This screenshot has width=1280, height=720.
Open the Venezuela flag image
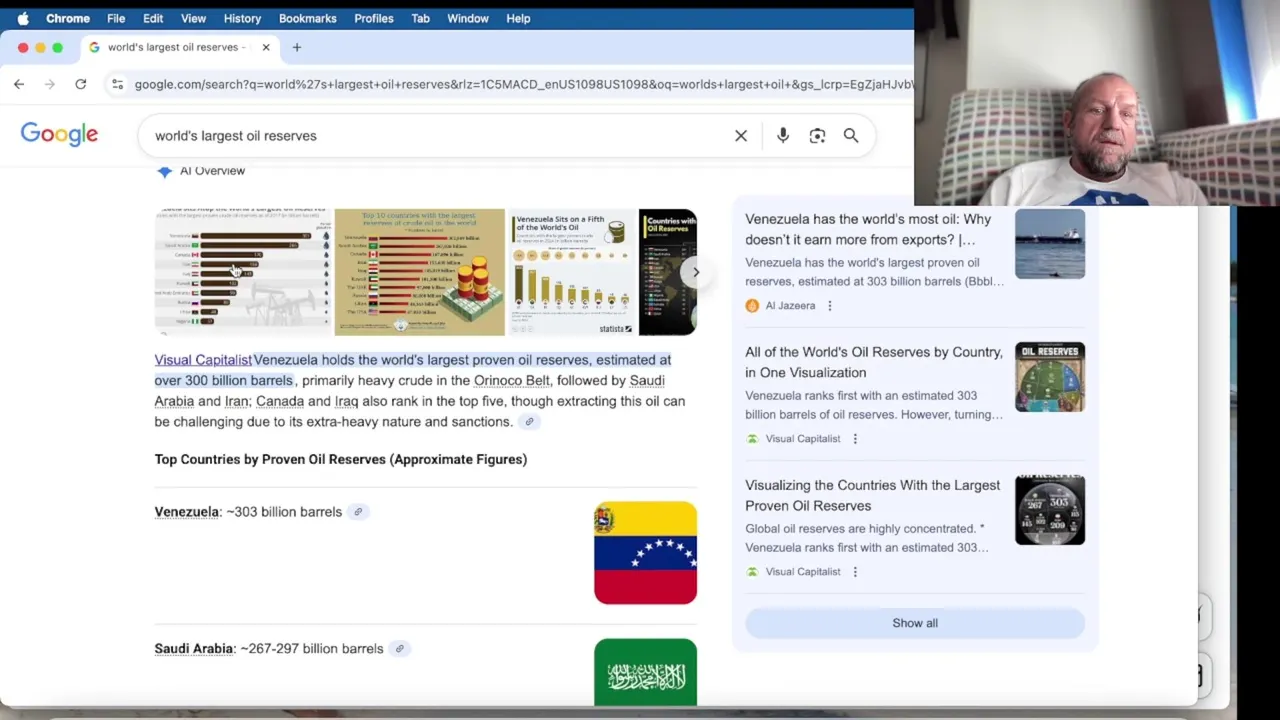[645, 553]
